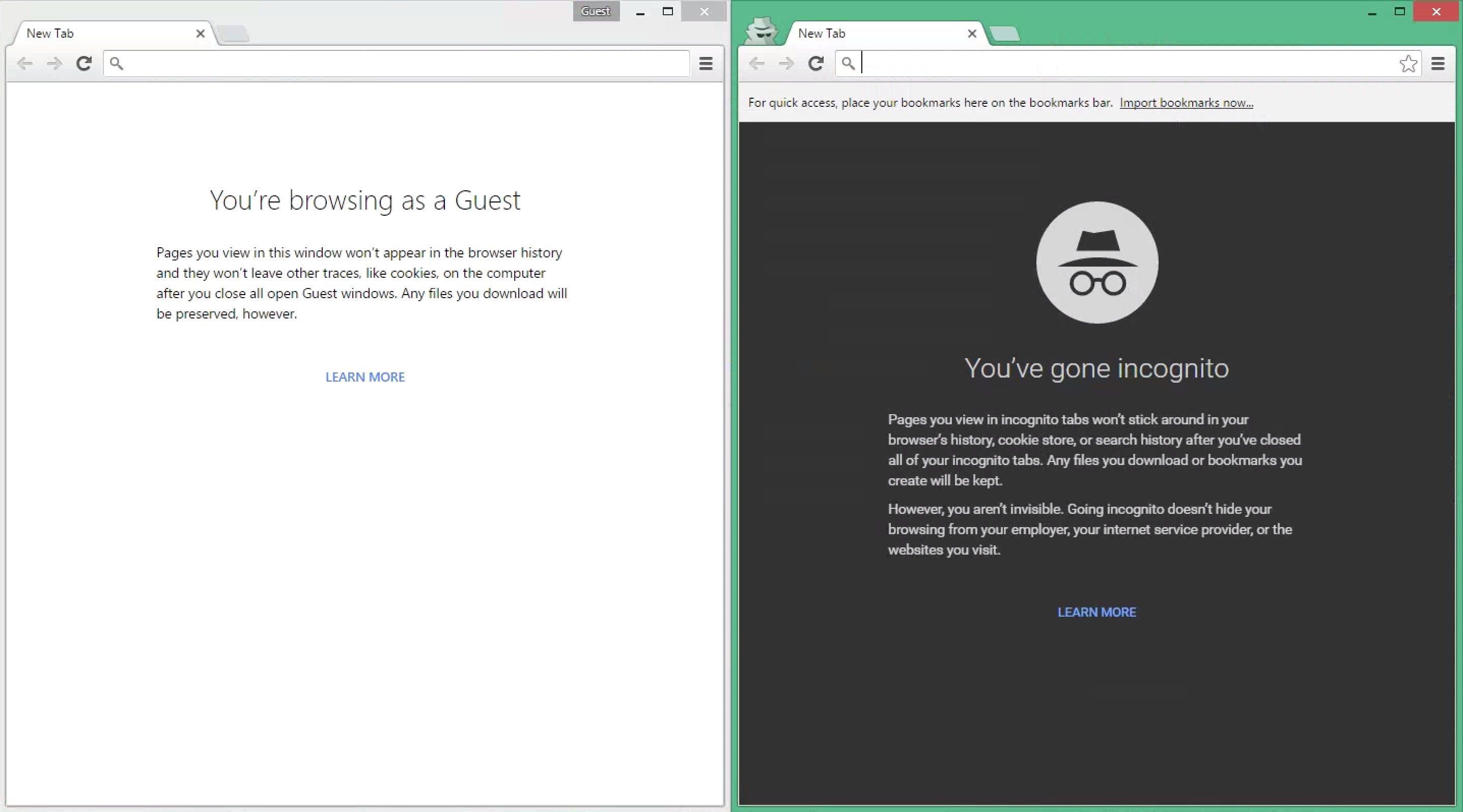Bookmark the incognito page with the star icon
The height and width of the screenshot is (812, 1463).
click(x=1409, y=64)
